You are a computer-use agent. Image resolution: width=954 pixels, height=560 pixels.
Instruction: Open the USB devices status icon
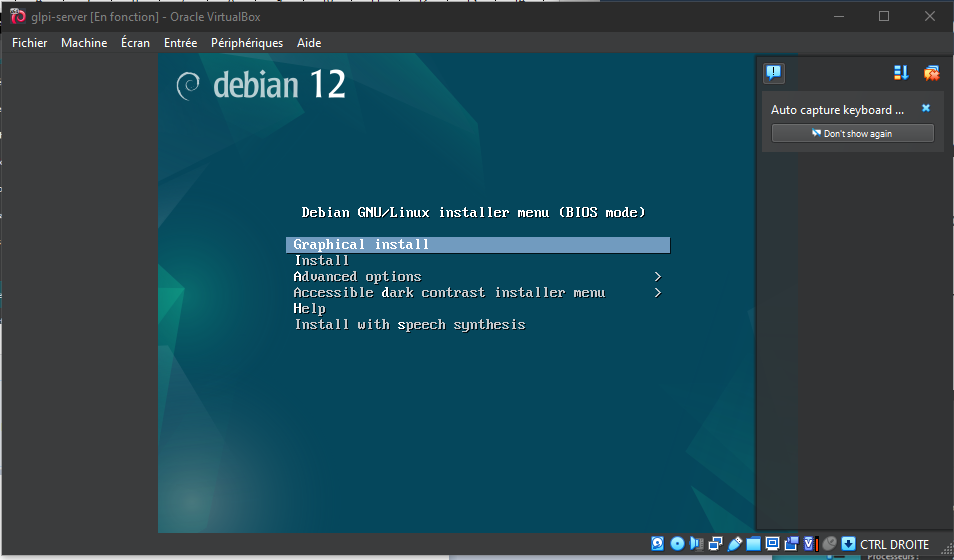(734, 544)
